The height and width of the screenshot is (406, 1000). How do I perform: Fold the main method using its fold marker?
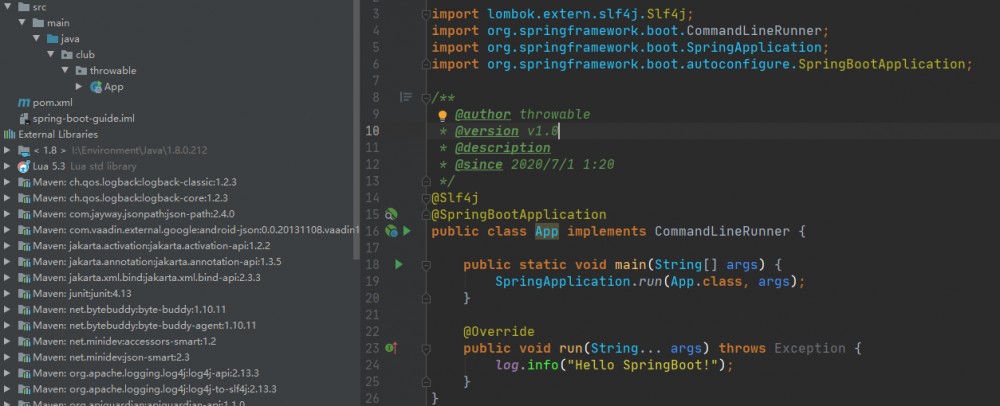click(x=426, y=264)
